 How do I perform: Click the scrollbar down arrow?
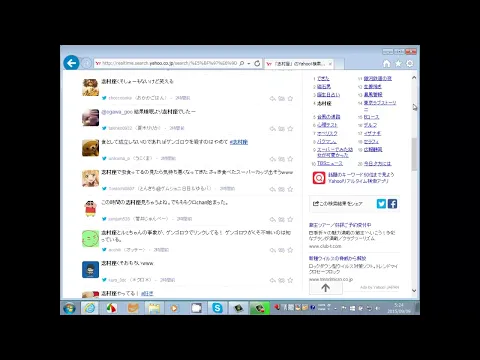click(x=414, y=290)
